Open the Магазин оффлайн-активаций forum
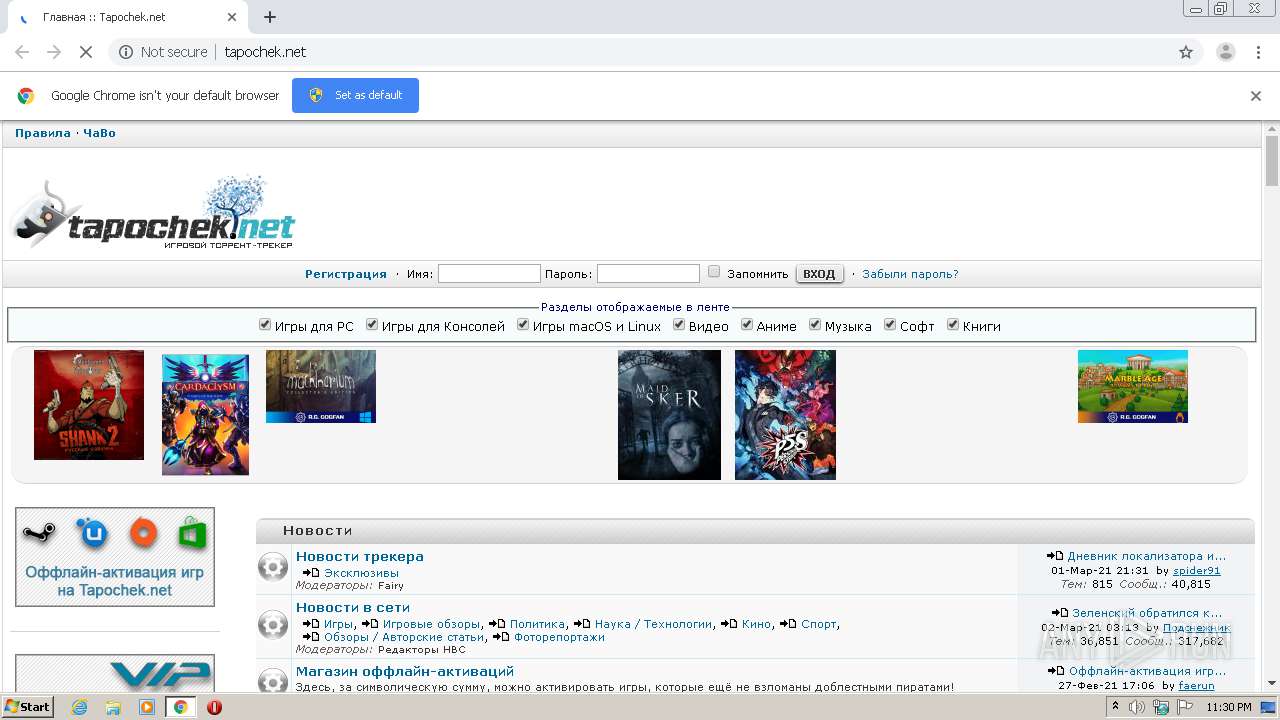 pos(405,671)
